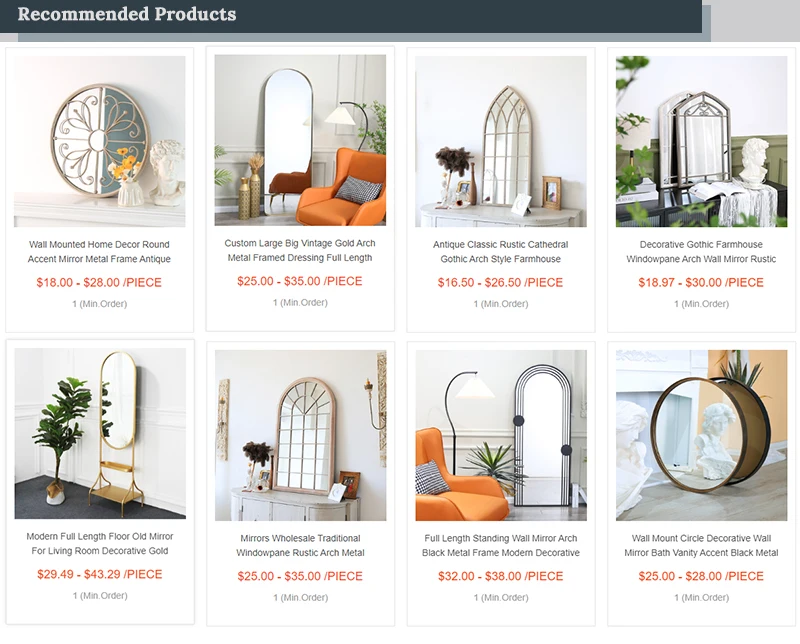Open the black metal arch standing mirror image

[x=501, y=435]
